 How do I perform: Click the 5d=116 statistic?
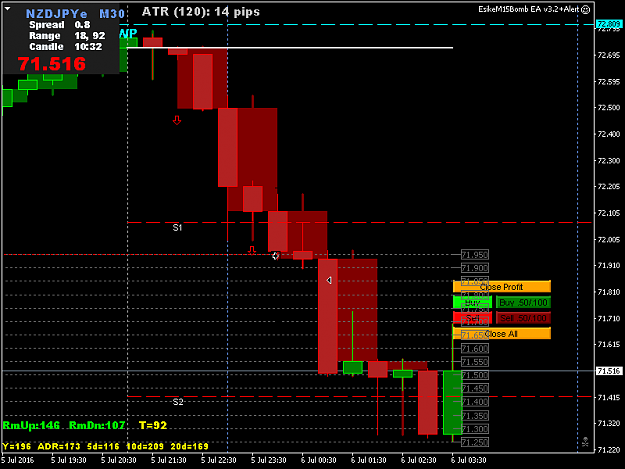tap(103, 446)
